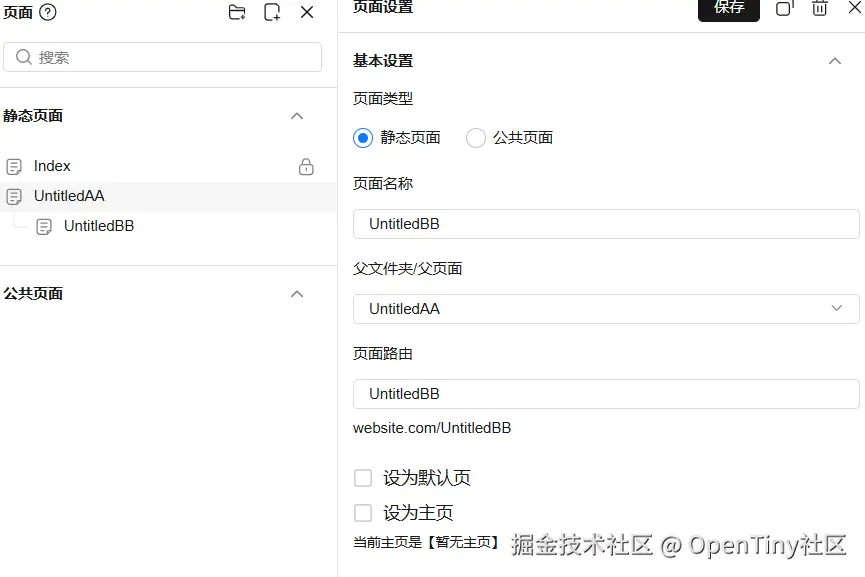This screenshot has width=865, height=577.
Task: Edit the 页面名称 field UntitledBB
Action: 606,224
